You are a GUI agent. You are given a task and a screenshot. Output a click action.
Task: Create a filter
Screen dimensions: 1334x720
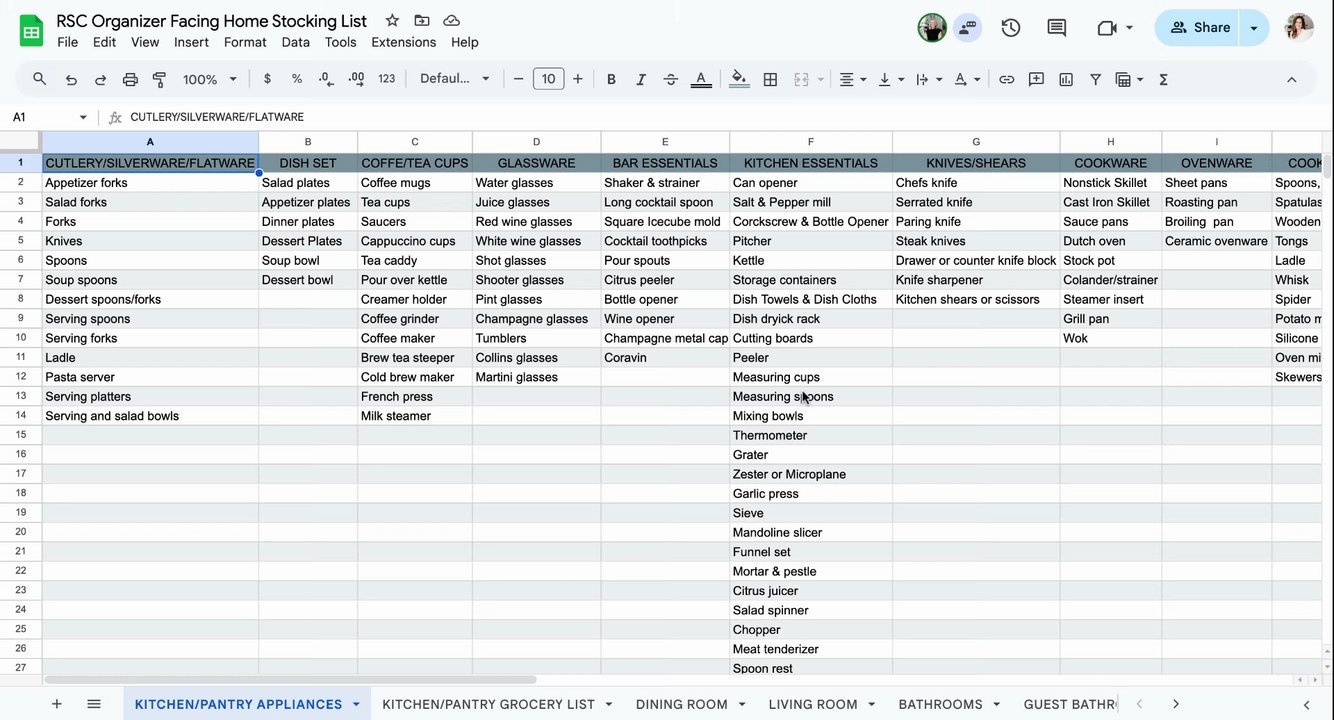[x=1095, y=79]
